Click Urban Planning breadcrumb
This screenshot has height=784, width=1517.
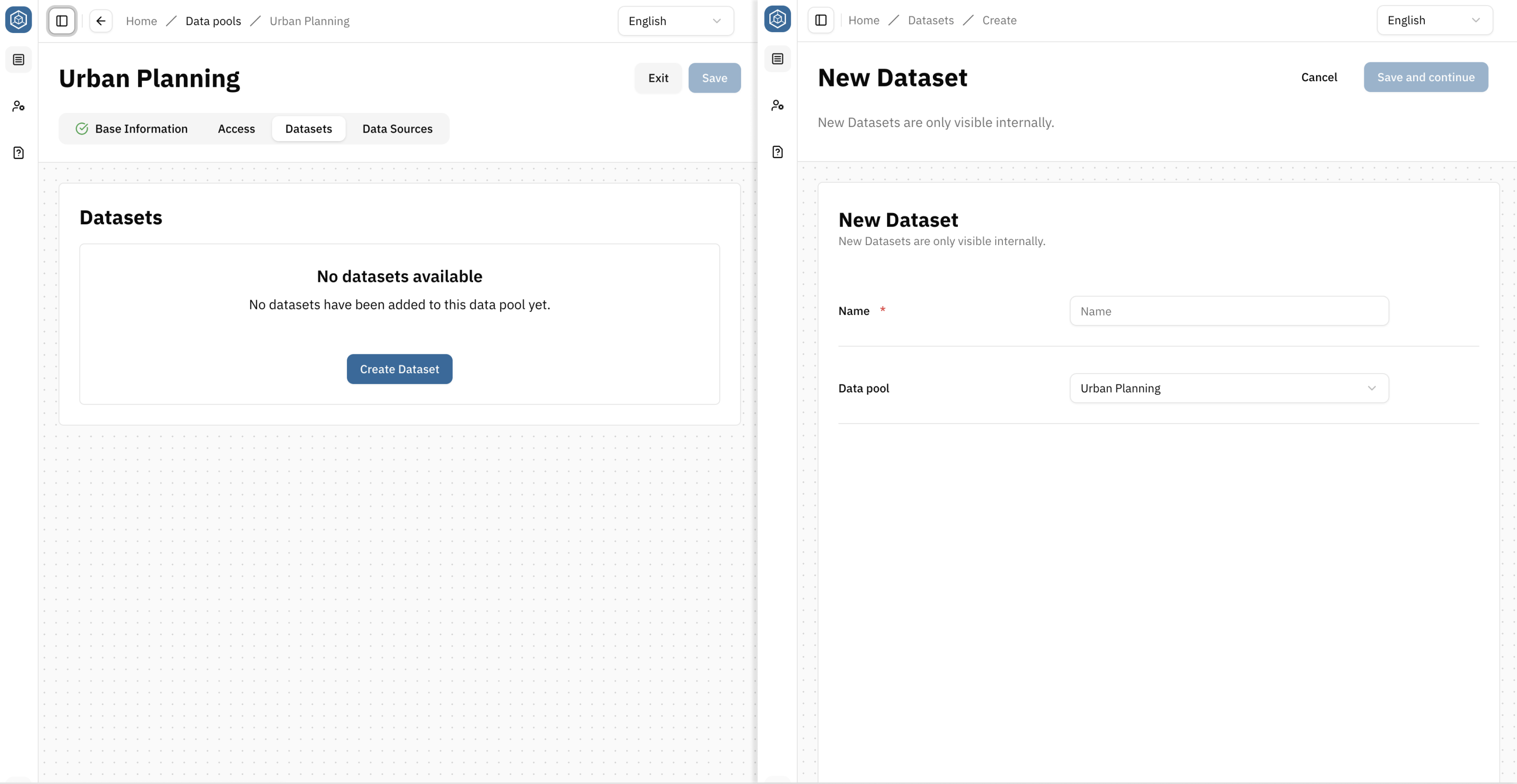click(x=309, y=21)
